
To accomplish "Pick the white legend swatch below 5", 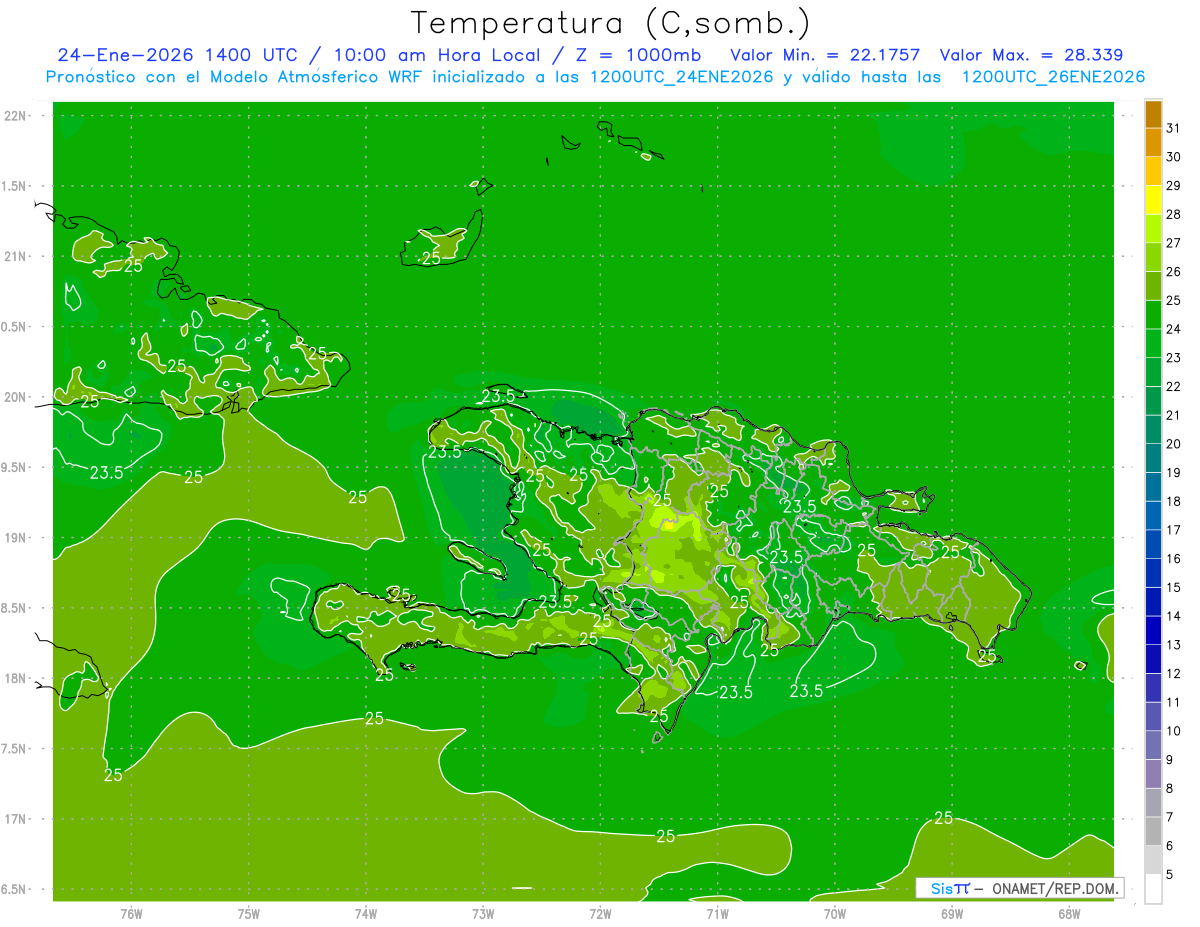I will [x=1153, y=889].
